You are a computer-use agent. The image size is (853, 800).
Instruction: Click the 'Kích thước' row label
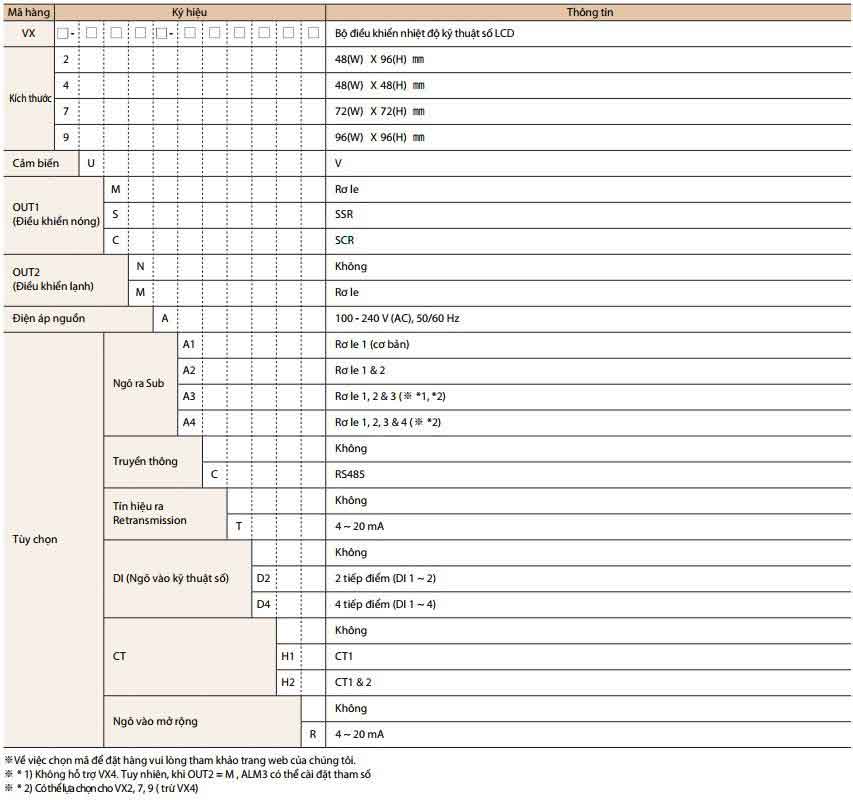pyautogui.click(x=30, y=98)
